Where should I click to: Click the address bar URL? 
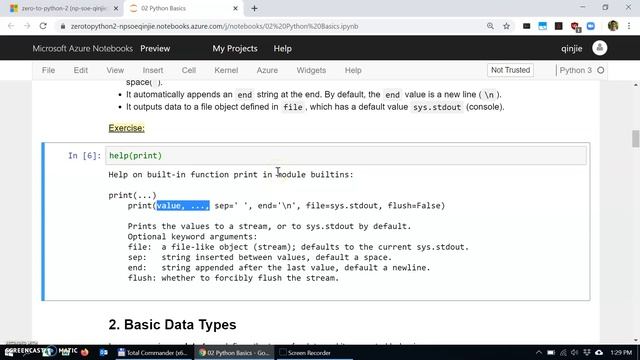214,26
